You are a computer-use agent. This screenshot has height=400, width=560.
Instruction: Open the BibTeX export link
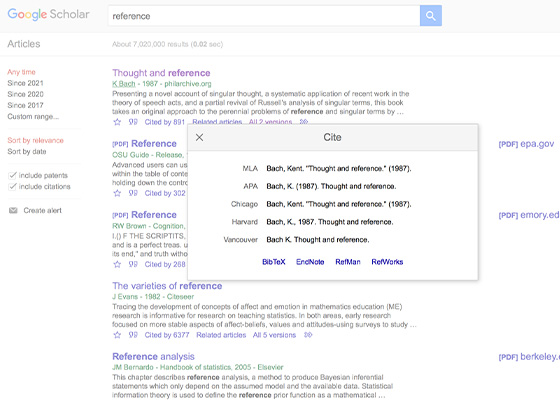[x=274, y=262]
